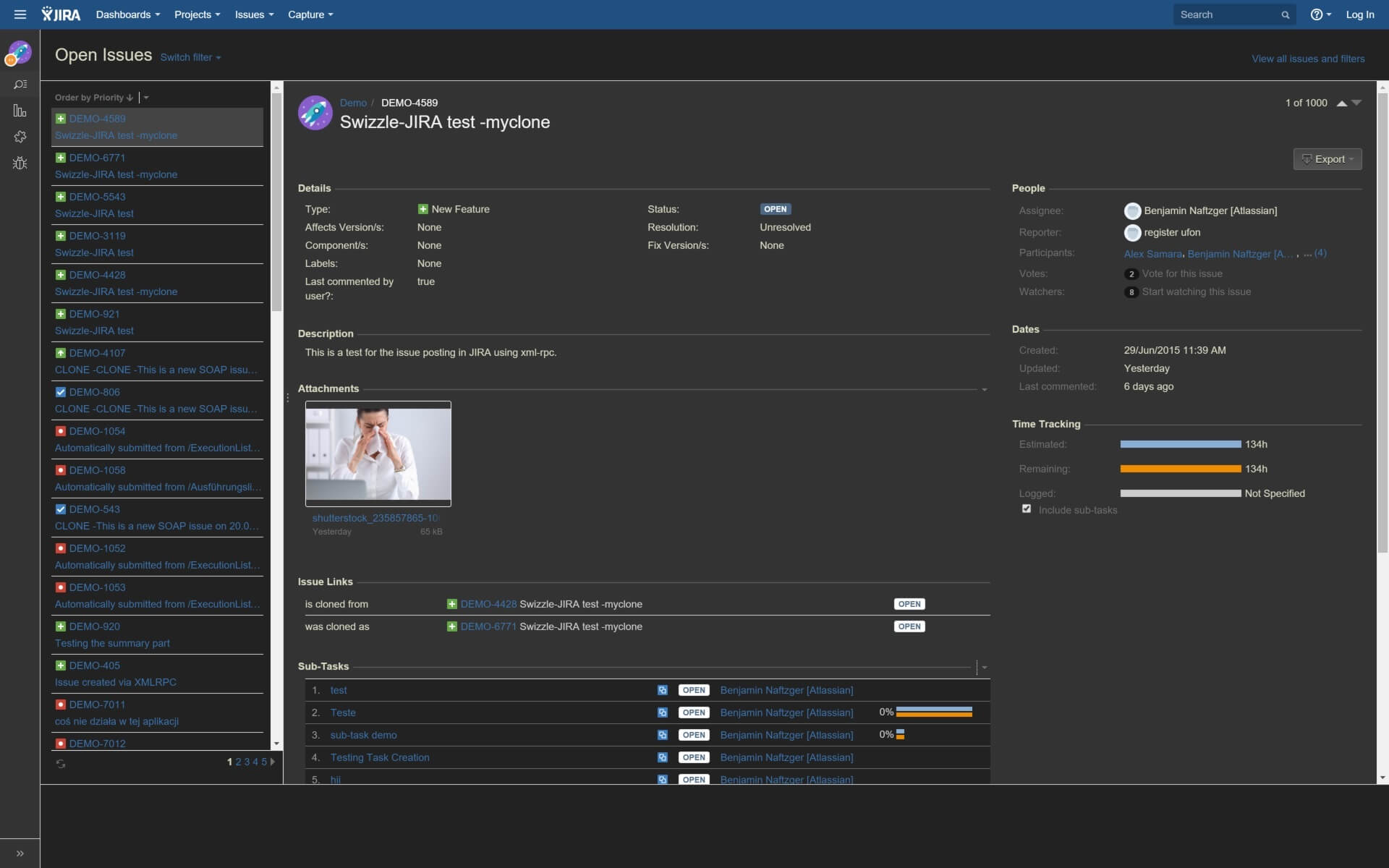This screenshot has height=868, width=1389.
Task: Click the orange Remaining time bar
Action: 1181,469
